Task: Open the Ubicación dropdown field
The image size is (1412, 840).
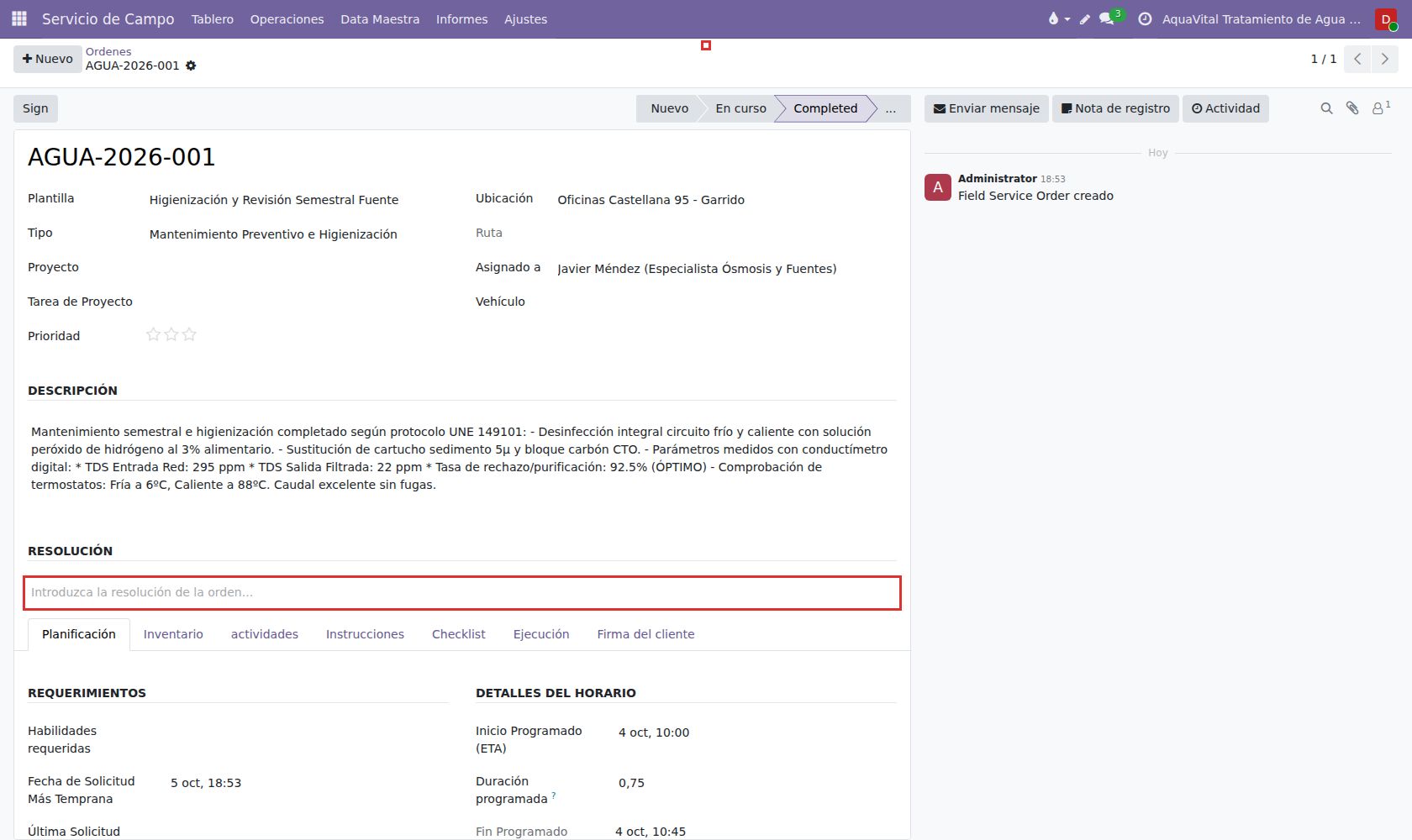Action: tap(725, 200)
